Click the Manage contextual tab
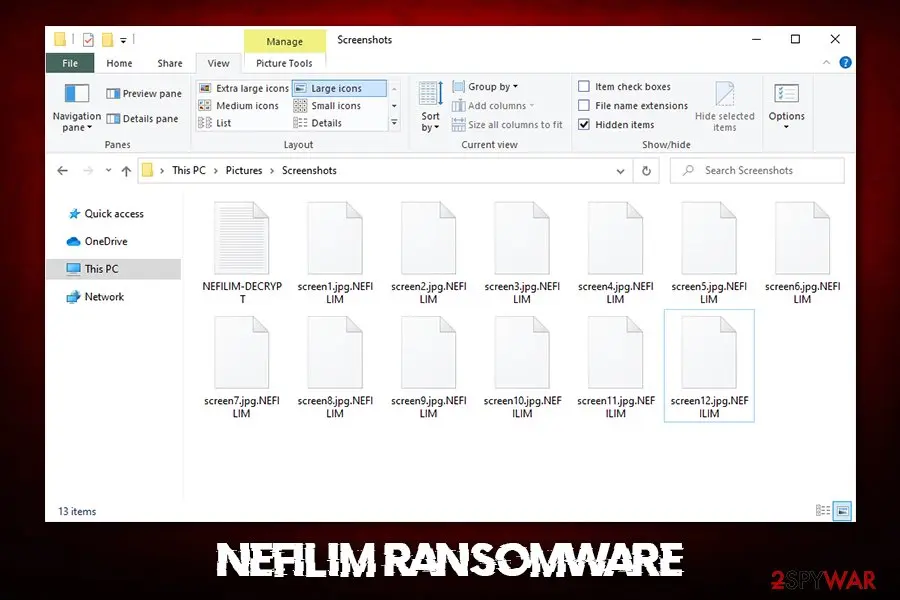900x600 pixels. coord(285,41)
